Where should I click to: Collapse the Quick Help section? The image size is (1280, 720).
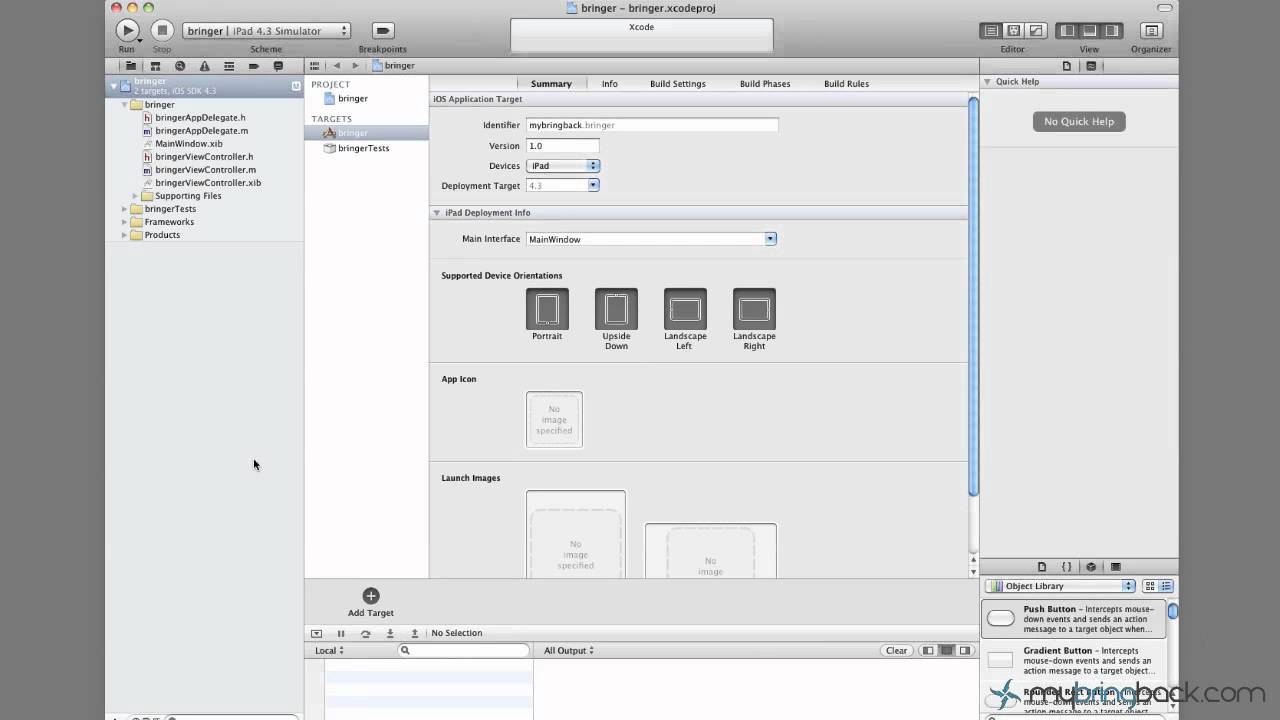988,82
